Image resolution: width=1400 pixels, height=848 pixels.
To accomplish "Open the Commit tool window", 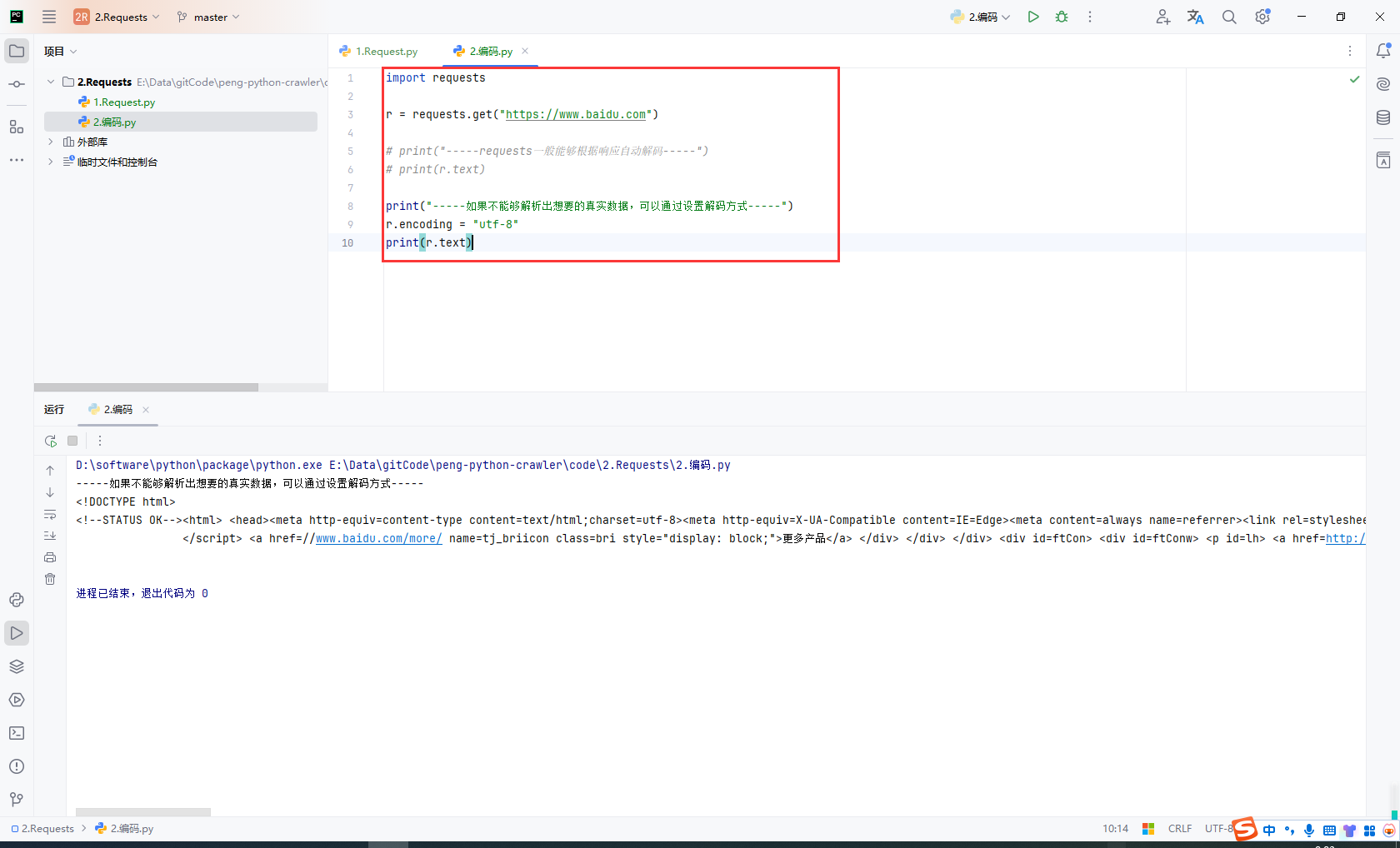I will 17,84.
